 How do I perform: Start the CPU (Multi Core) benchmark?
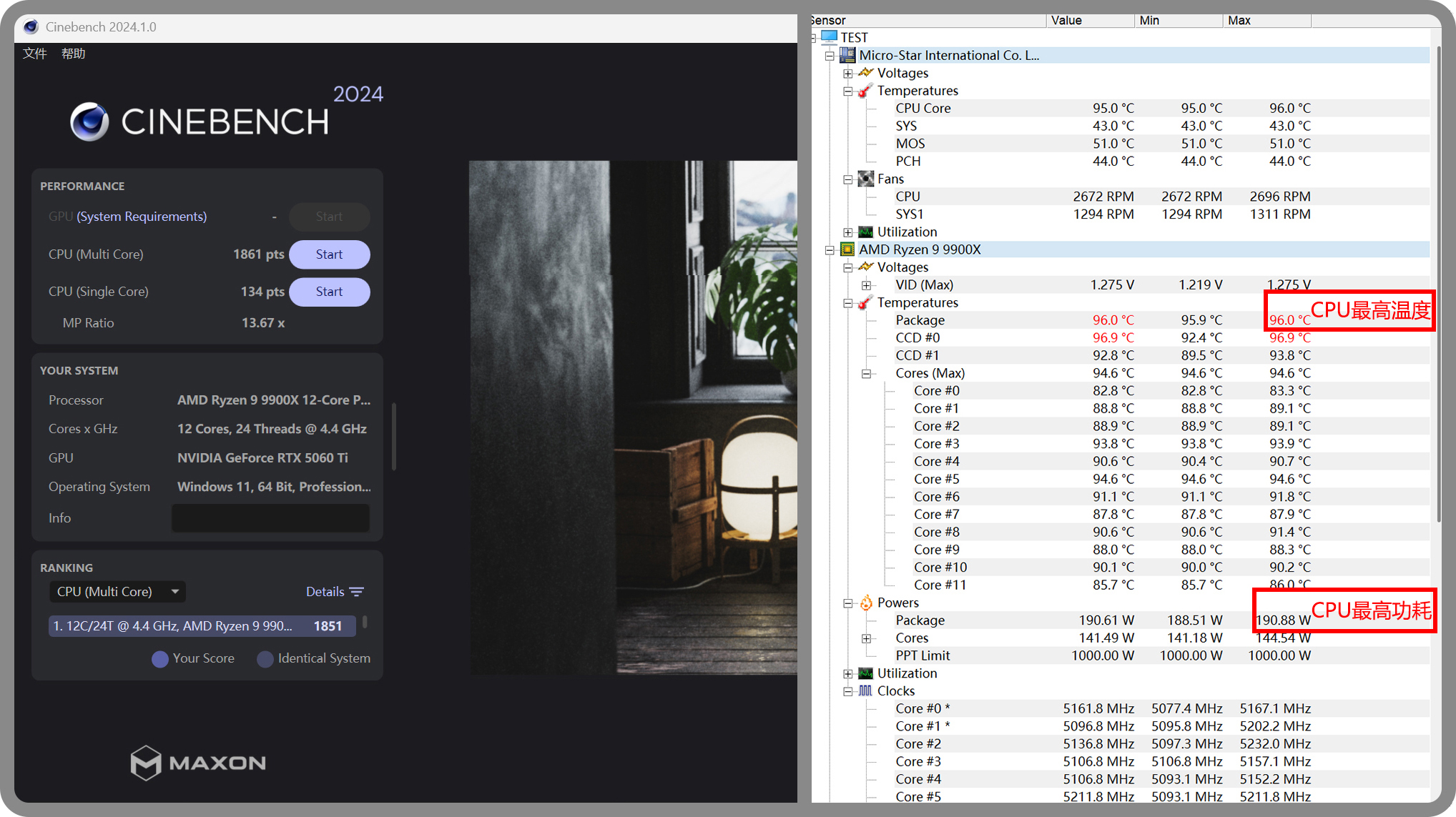(x=329, y=254)
